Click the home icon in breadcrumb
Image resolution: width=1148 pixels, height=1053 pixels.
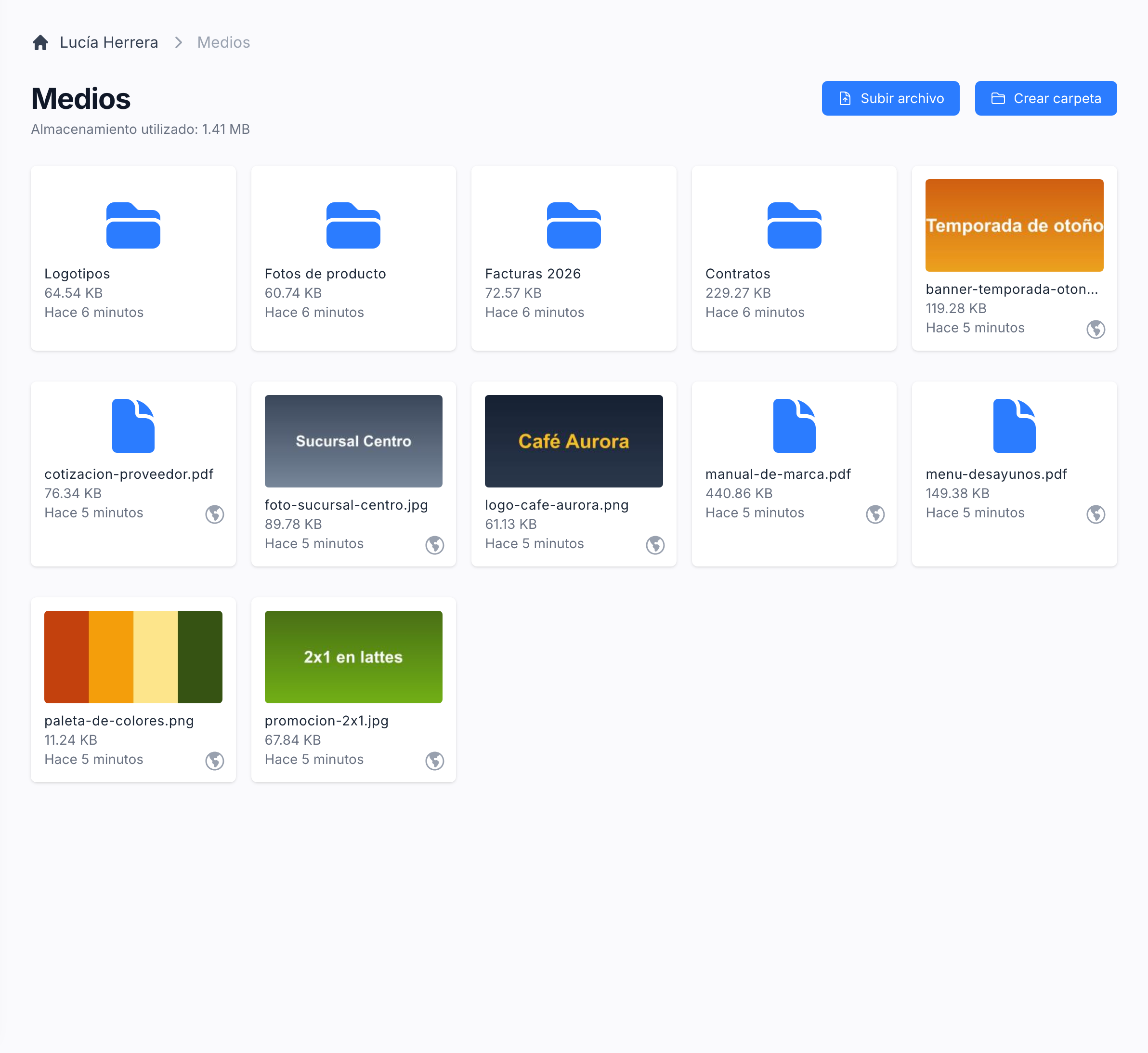40,43
